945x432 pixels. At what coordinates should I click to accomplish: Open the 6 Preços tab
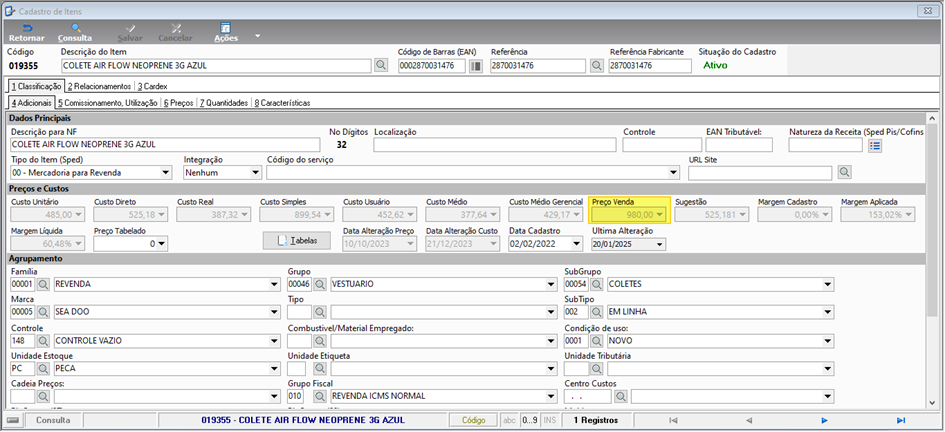coord(178,103)
